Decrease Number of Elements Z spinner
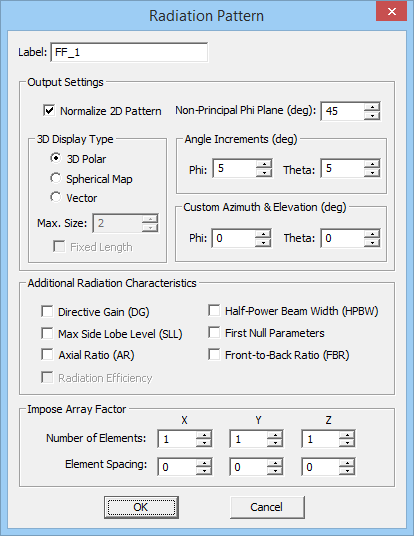Screen dimensions: 414x536 pos(347,443)
